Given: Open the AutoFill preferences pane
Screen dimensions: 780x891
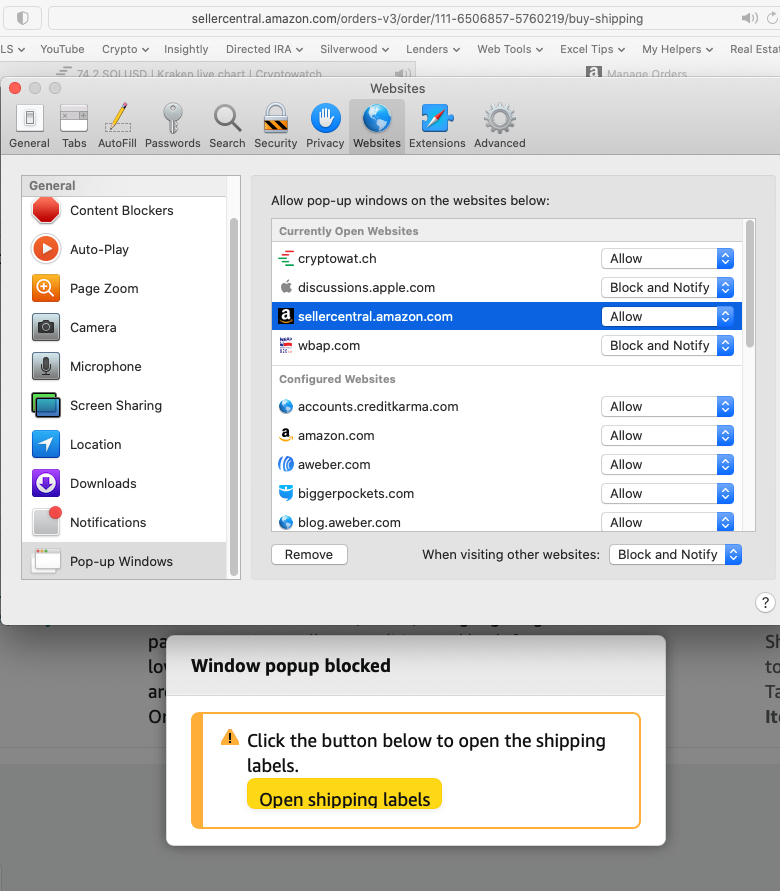Looking at the screenshot, I should coord(118,126).
